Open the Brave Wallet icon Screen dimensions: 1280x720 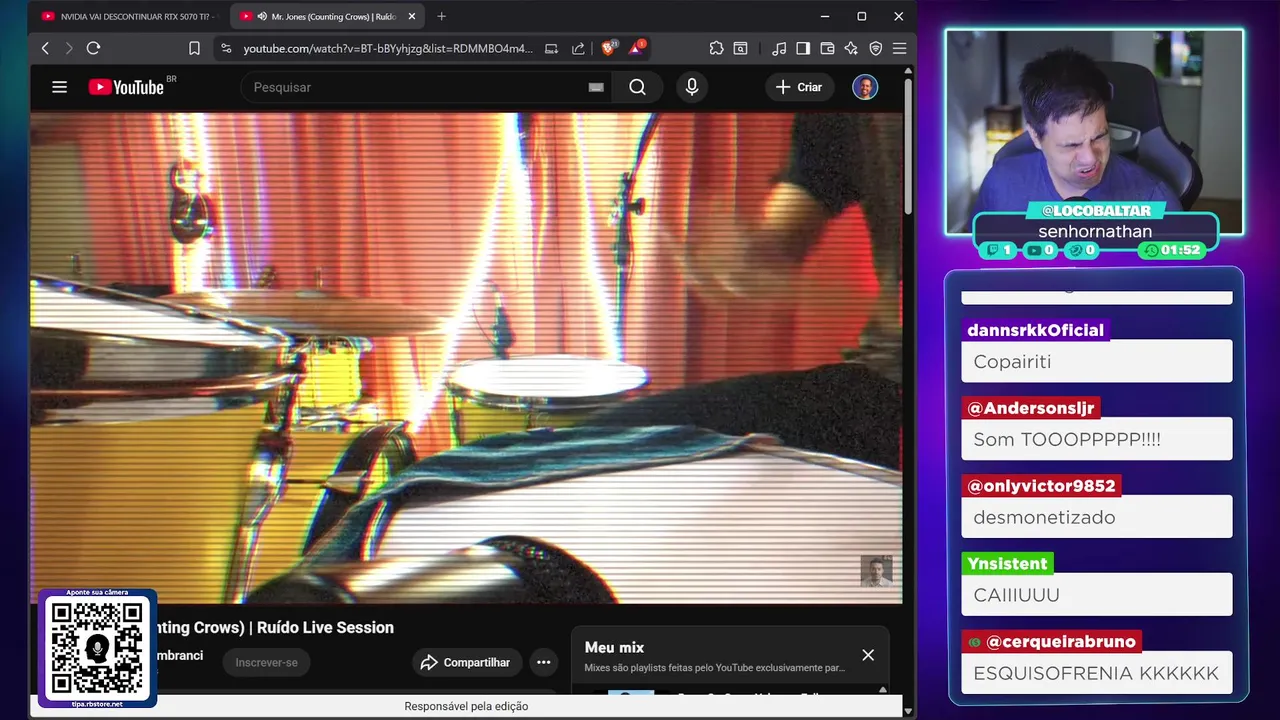click(827, 48)
